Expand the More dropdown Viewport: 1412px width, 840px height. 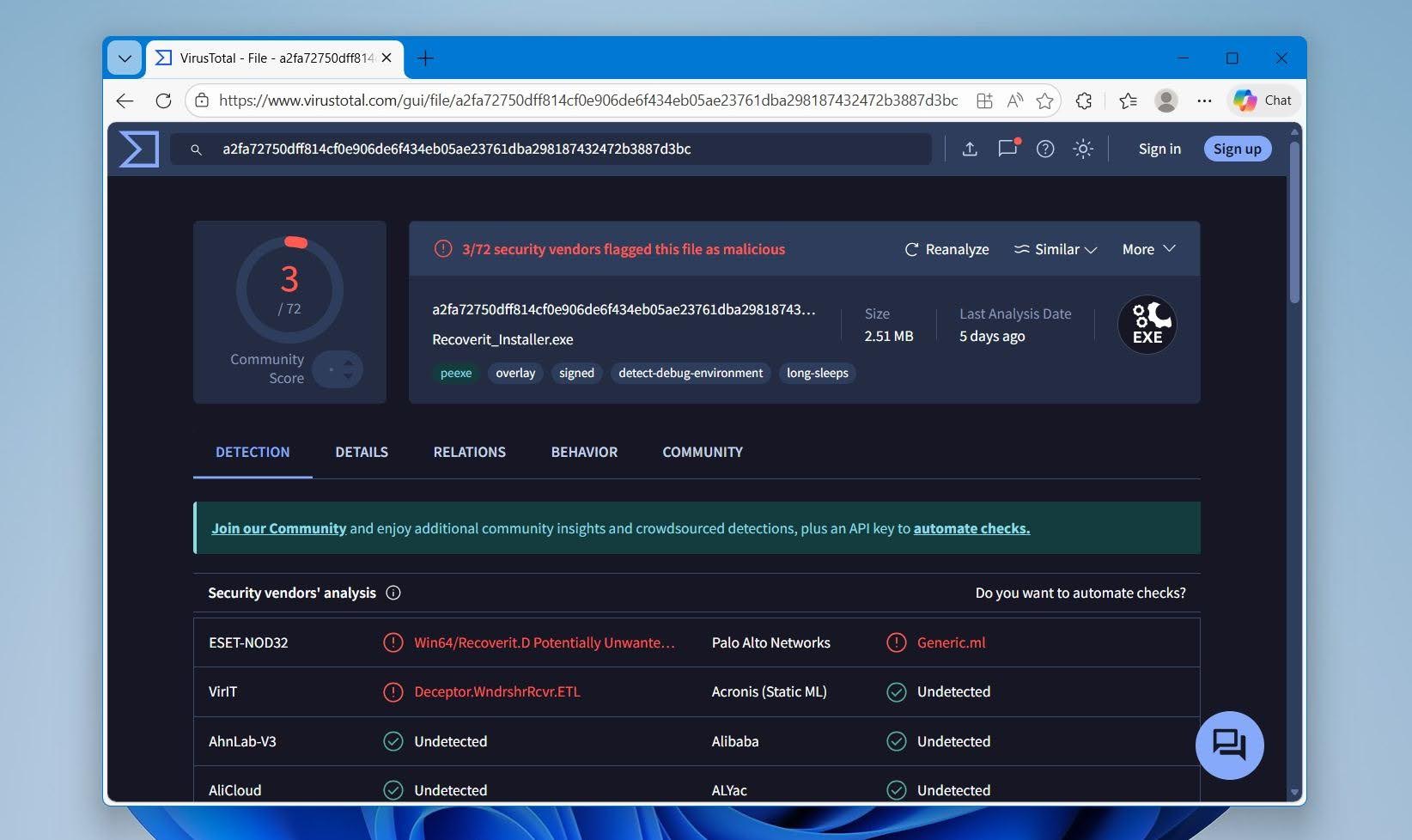(x=1148, y=249)
